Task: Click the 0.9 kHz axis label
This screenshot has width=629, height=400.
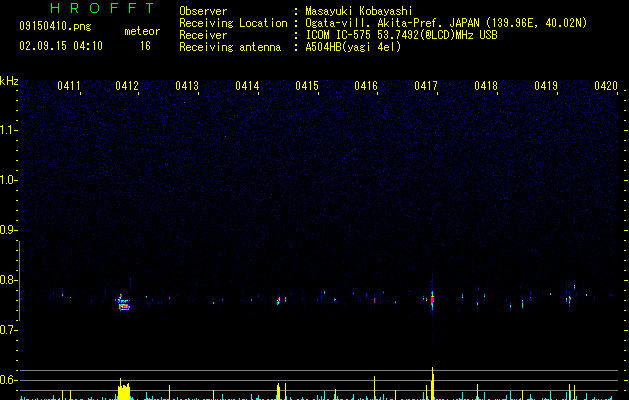Action: tap(9, 230)
